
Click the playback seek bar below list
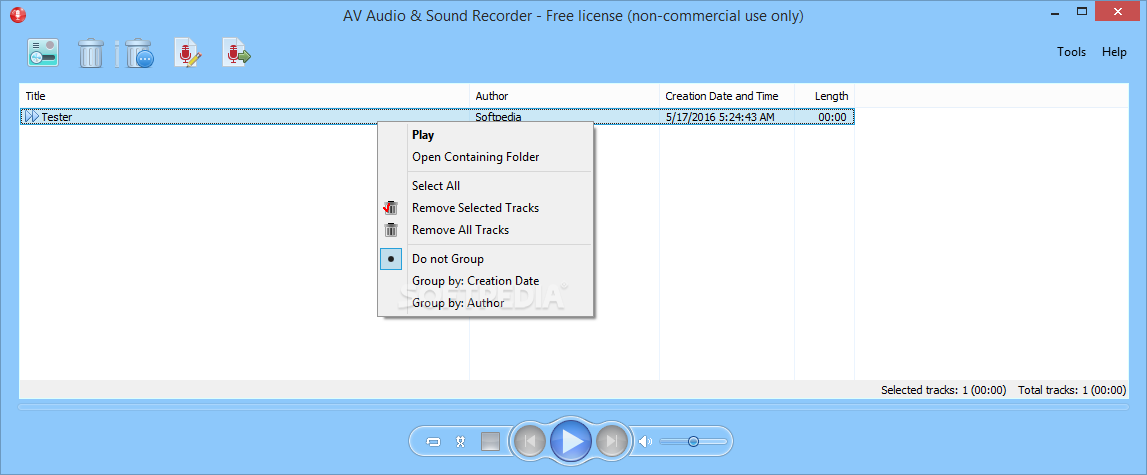point(573,406)
